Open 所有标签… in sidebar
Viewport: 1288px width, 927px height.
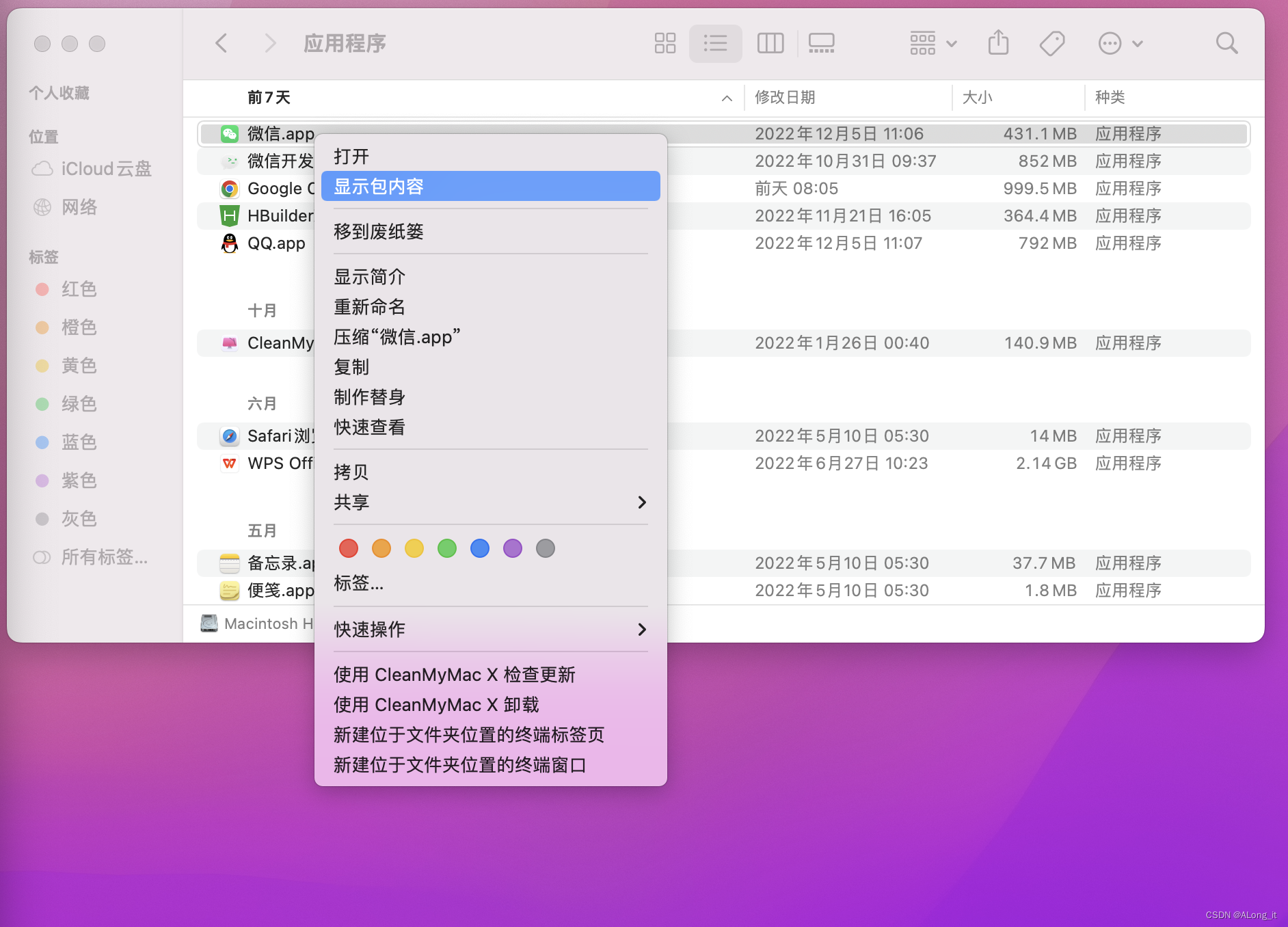90,557
